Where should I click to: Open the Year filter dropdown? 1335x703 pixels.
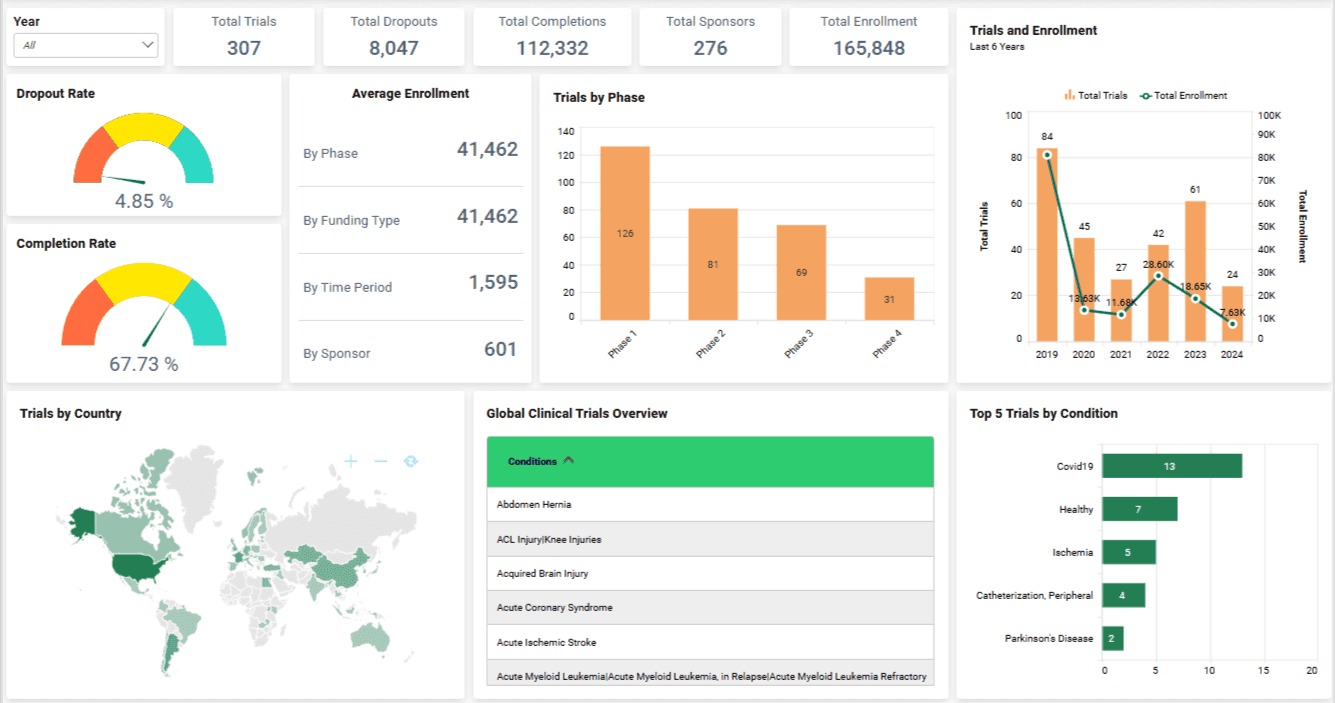[146, 45]
